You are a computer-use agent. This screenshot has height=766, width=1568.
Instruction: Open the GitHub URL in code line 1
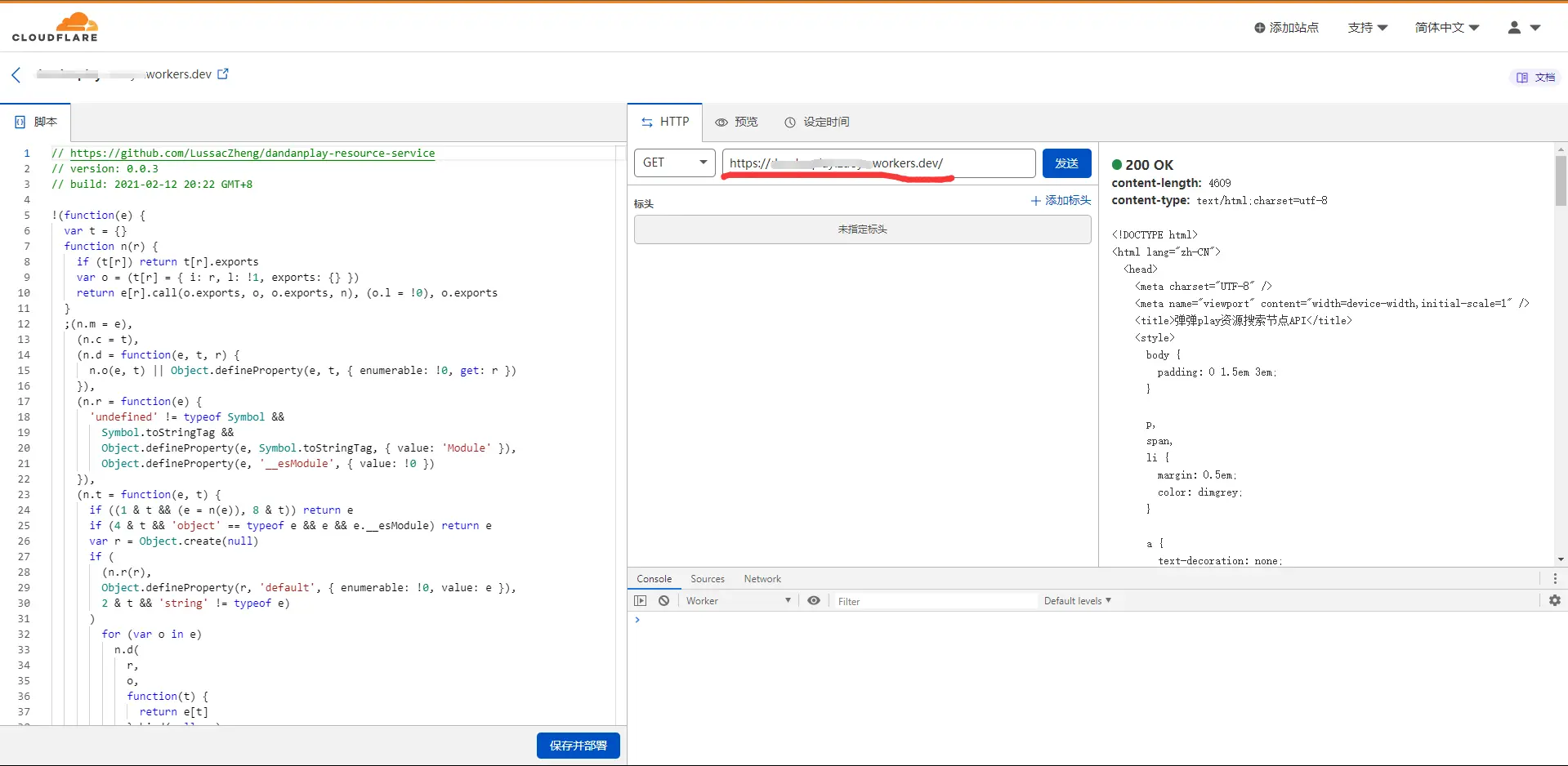click(252, 154)
